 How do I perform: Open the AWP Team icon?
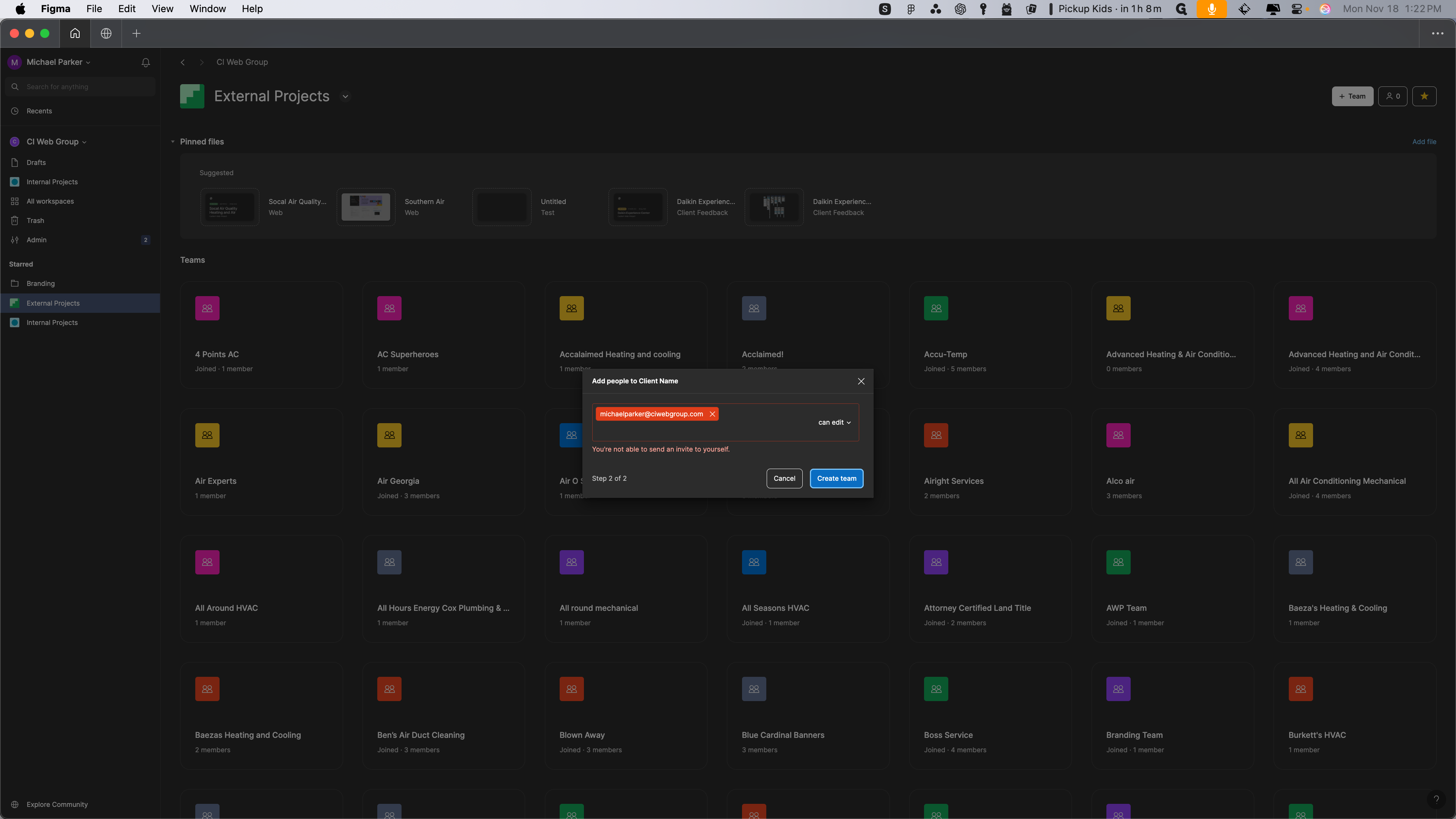click(x=1119, y=562)
